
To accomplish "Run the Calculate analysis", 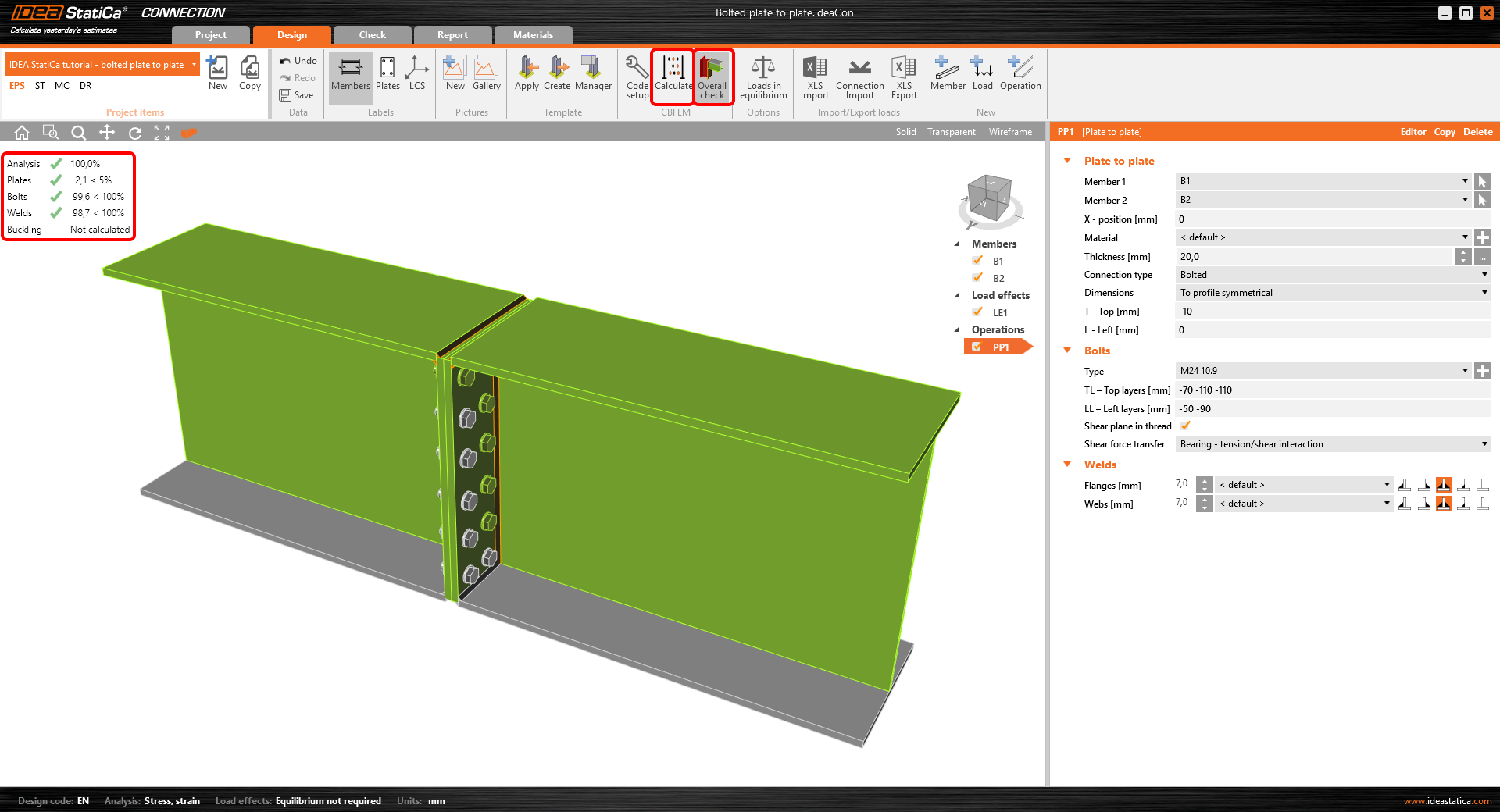I will pos(672,76).
